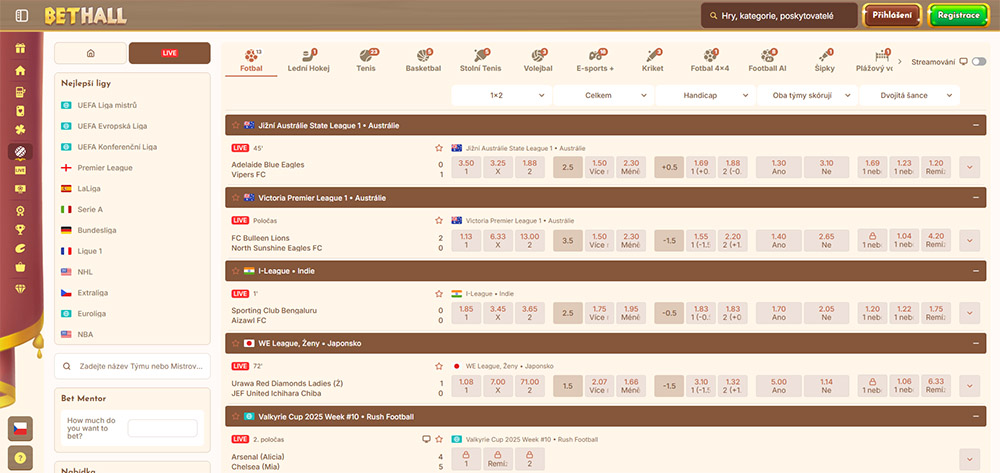Screen dimensions: 1000x473
Task: Toggle the sidebar panel icon beside logo
Action: click(x=22, y=15)
